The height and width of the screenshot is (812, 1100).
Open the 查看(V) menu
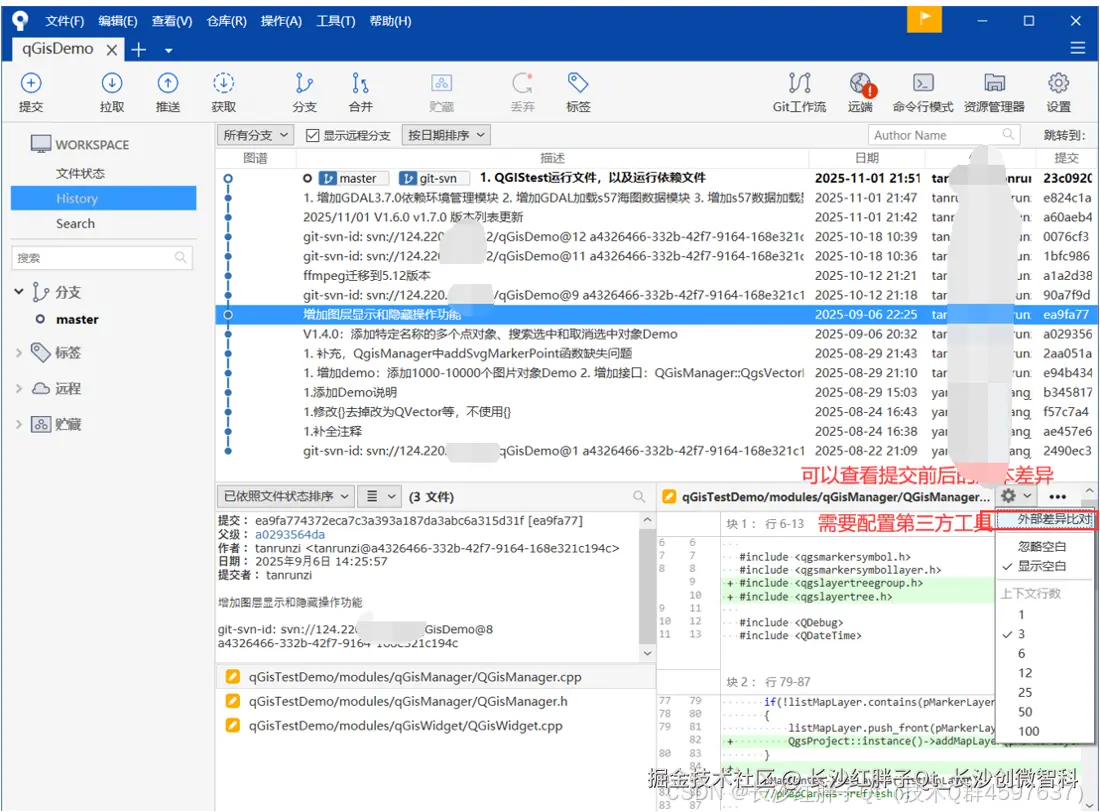(172, 21)
